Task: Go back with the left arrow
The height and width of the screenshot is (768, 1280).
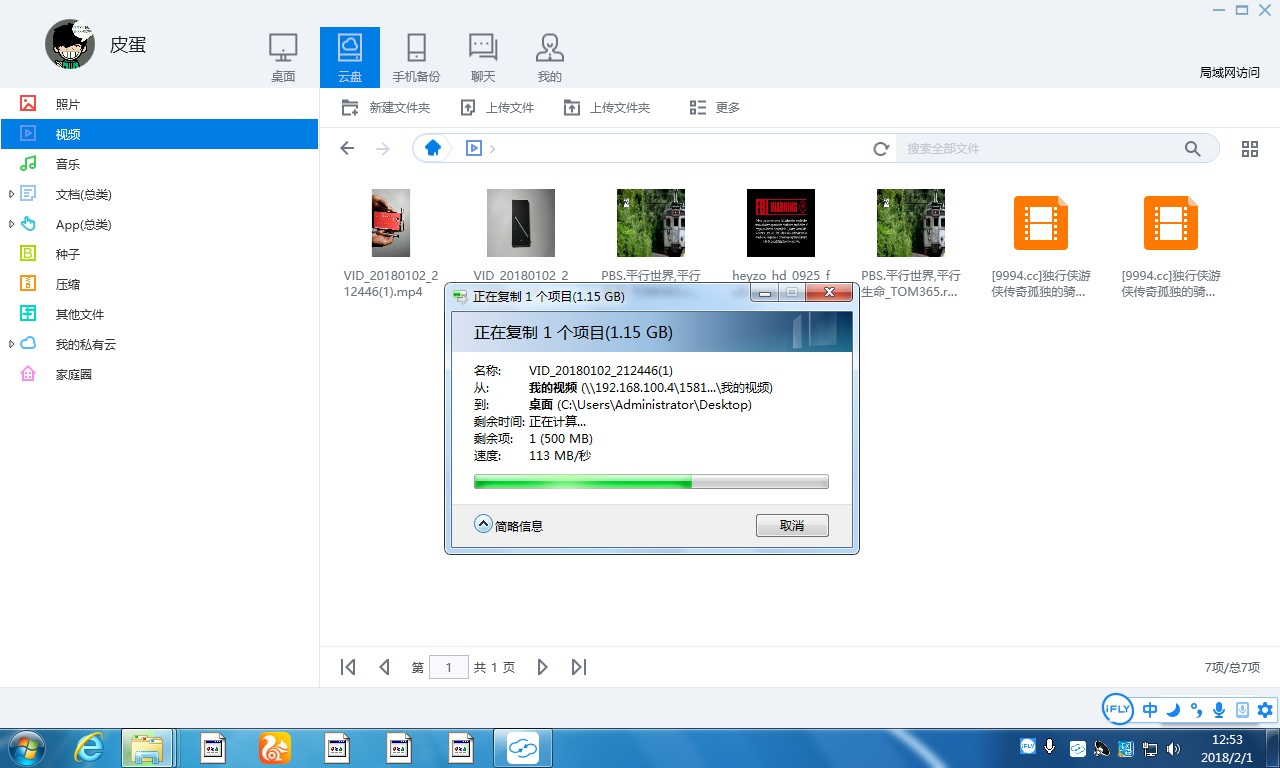Action: click(x=347, y=148)
